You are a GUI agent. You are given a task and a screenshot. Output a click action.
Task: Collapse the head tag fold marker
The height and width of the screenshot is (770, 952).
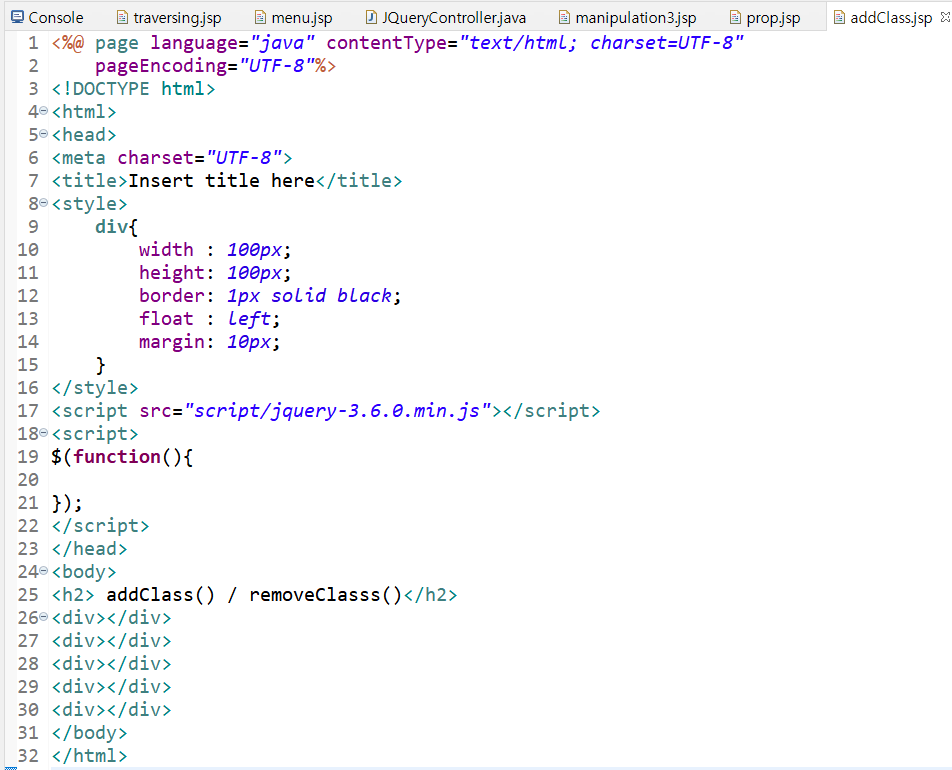44,134
